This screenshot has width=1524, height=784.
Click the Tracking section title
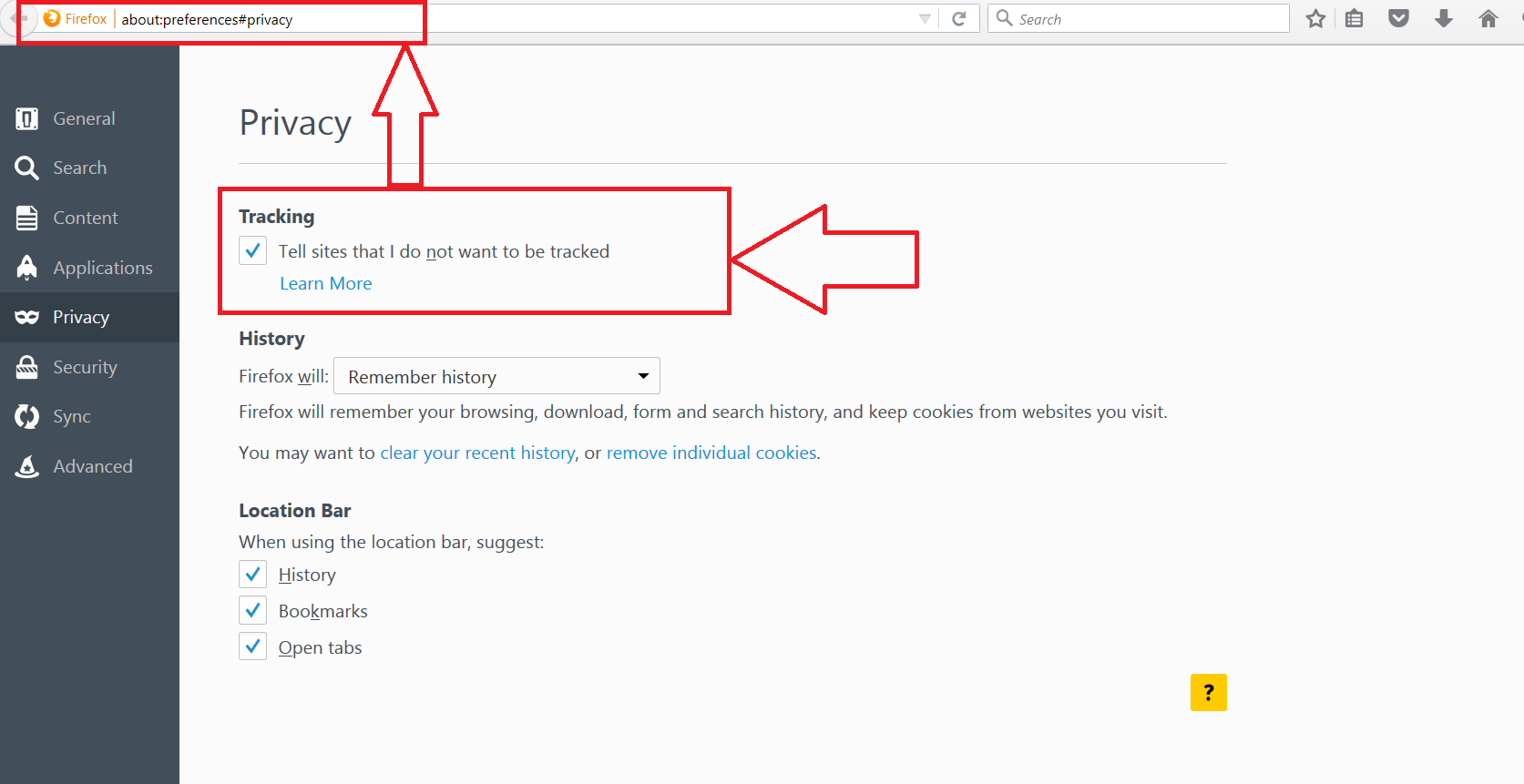point(277,216)
